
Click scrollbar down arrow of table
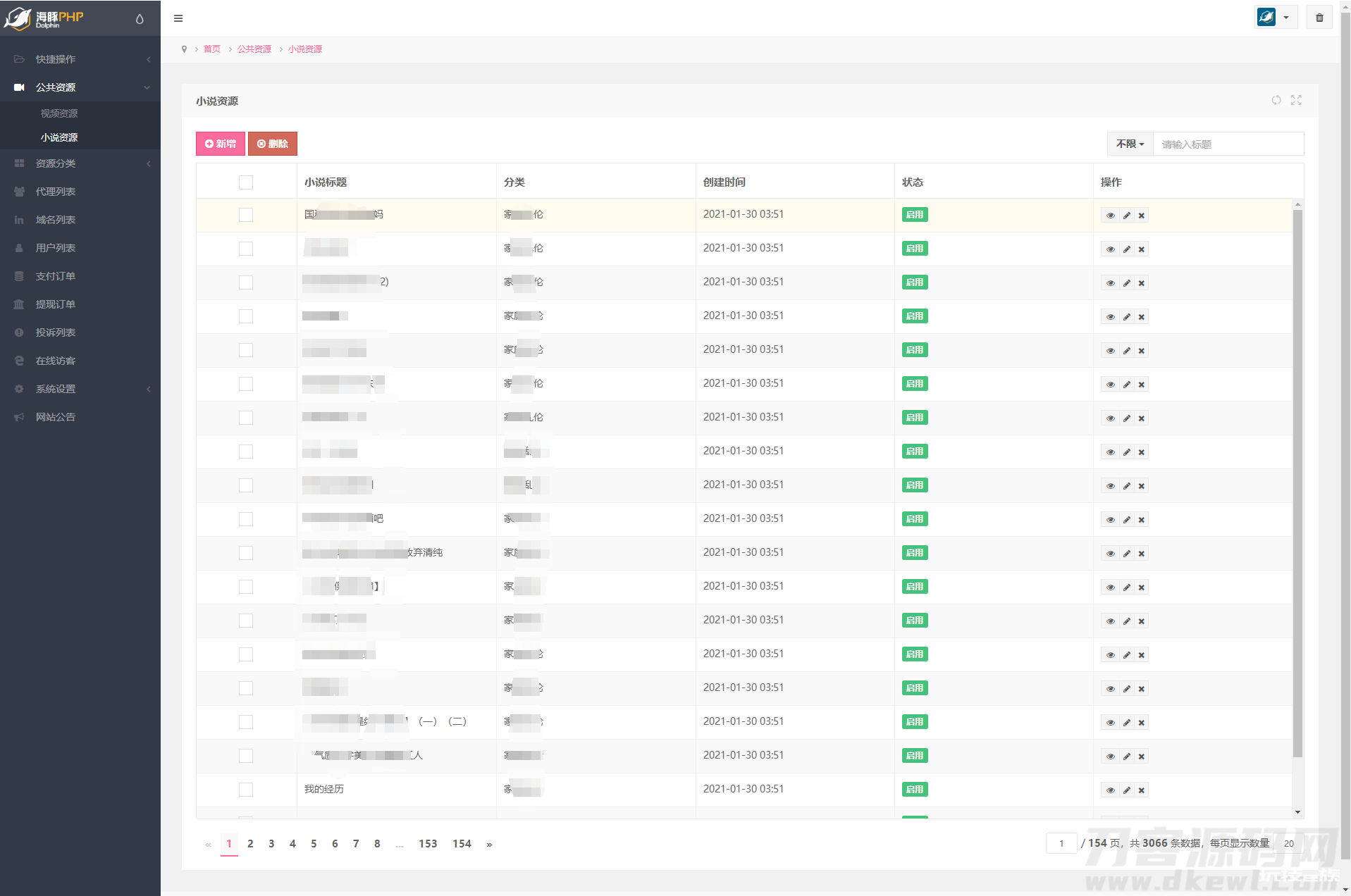[x=1297, y=812]
